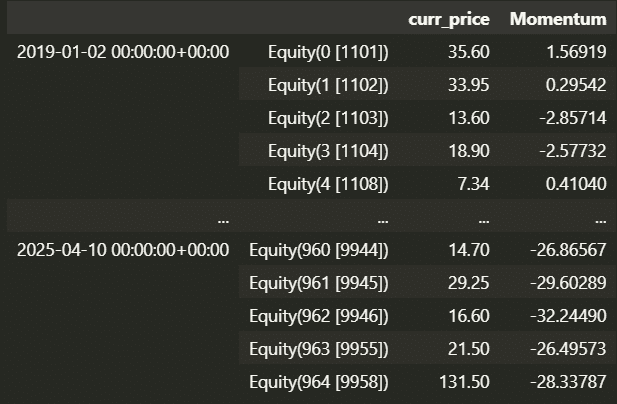Screen dimensions: 617x404
Task: Click the Equity(962 [9946]) row label
Action: pyautogui.click(x=318, y=315)
